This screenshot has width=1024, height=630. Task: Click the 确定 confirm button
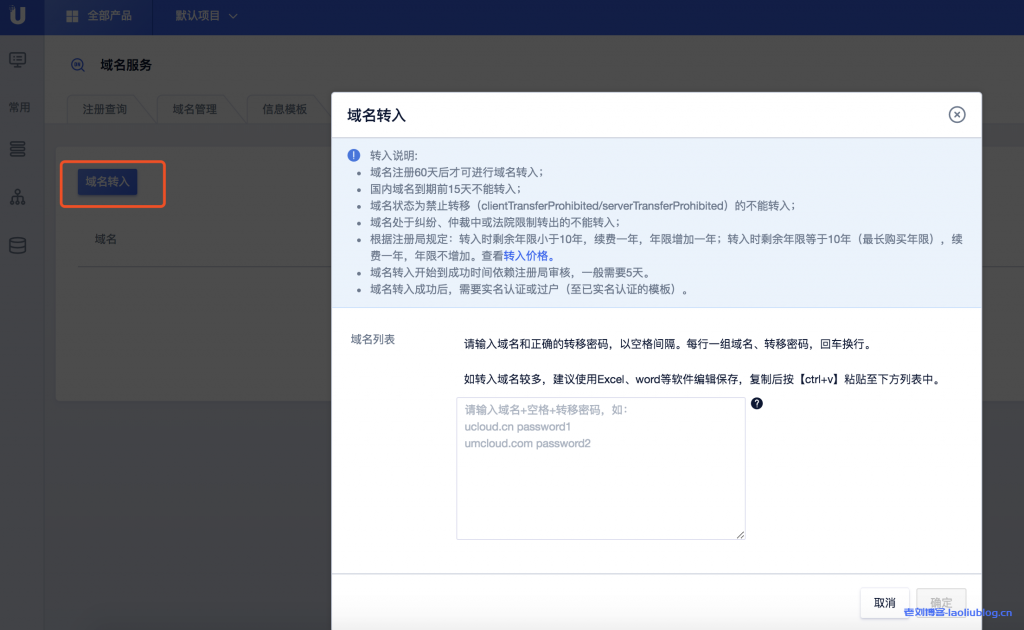[x=940, y=602]
